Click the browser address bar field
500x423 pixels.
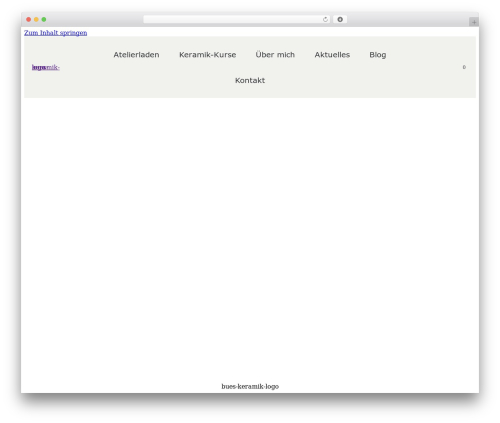tap(236, 19)
